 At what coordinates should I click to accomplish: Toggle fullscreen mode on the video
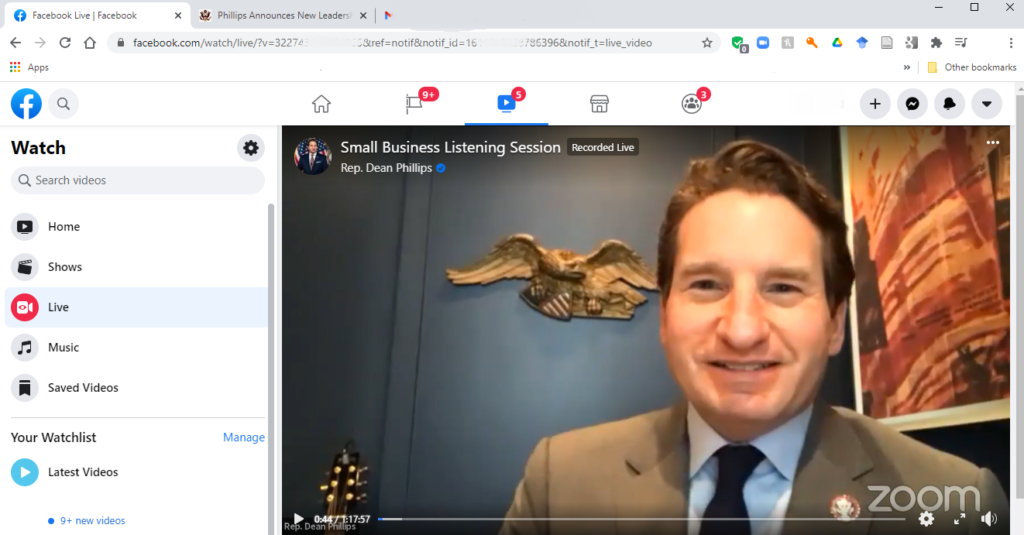tap(958, 519)
